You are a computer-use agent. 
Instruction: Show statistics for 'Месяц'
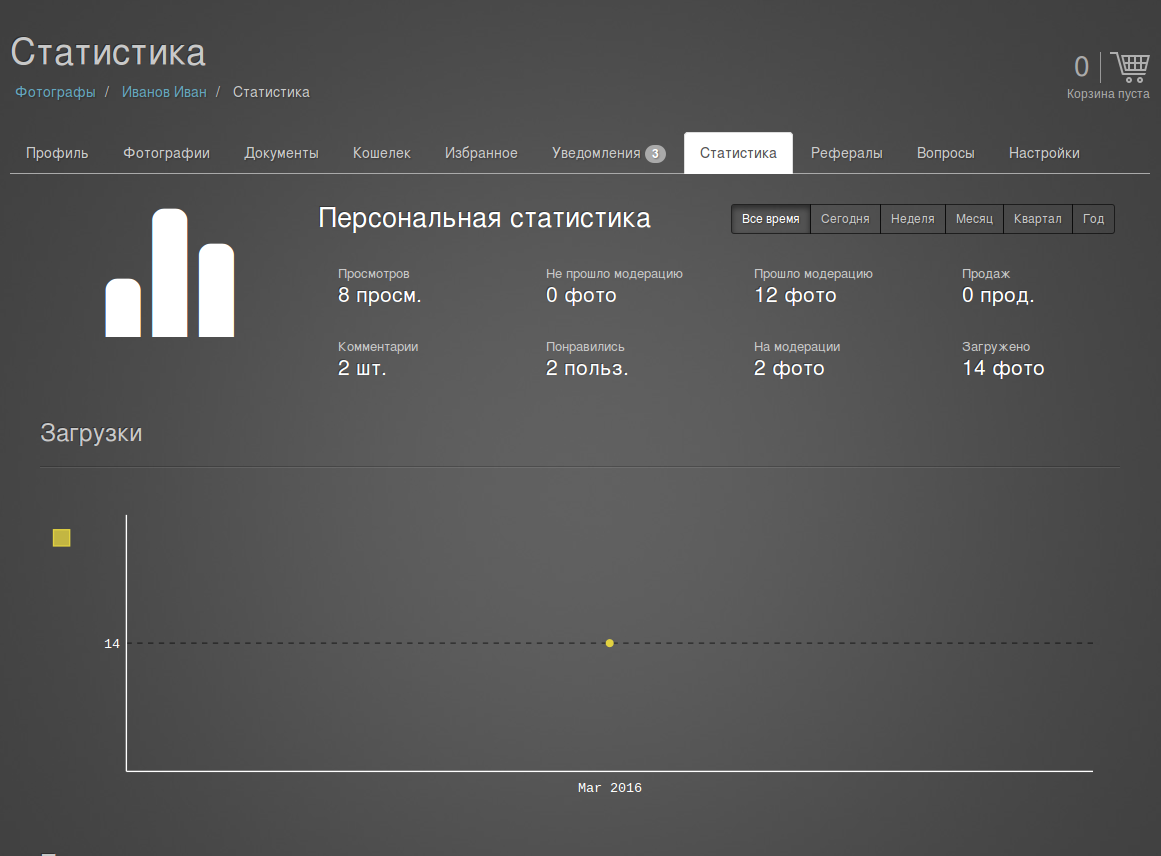974,219
